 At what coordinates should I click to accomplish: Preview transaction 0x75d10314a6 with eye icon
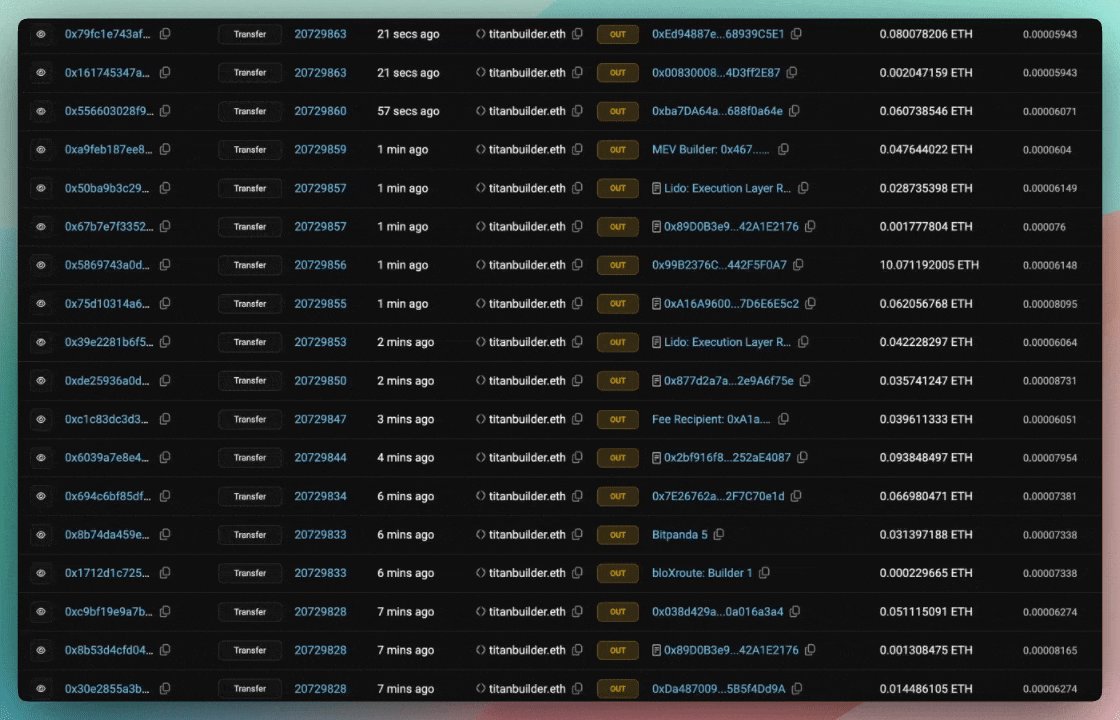(x=41, y=304)
